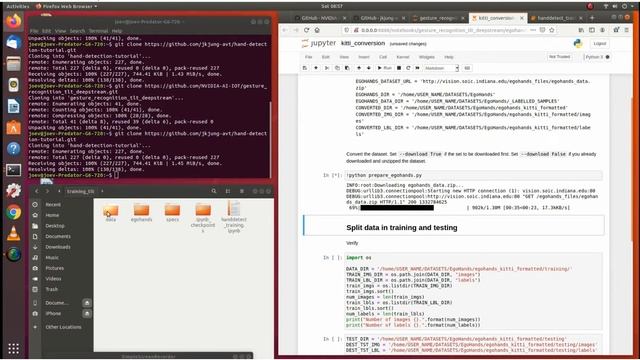Launch Google Chrome from dock
Screen dimensions: 640x360
point(13,213)
